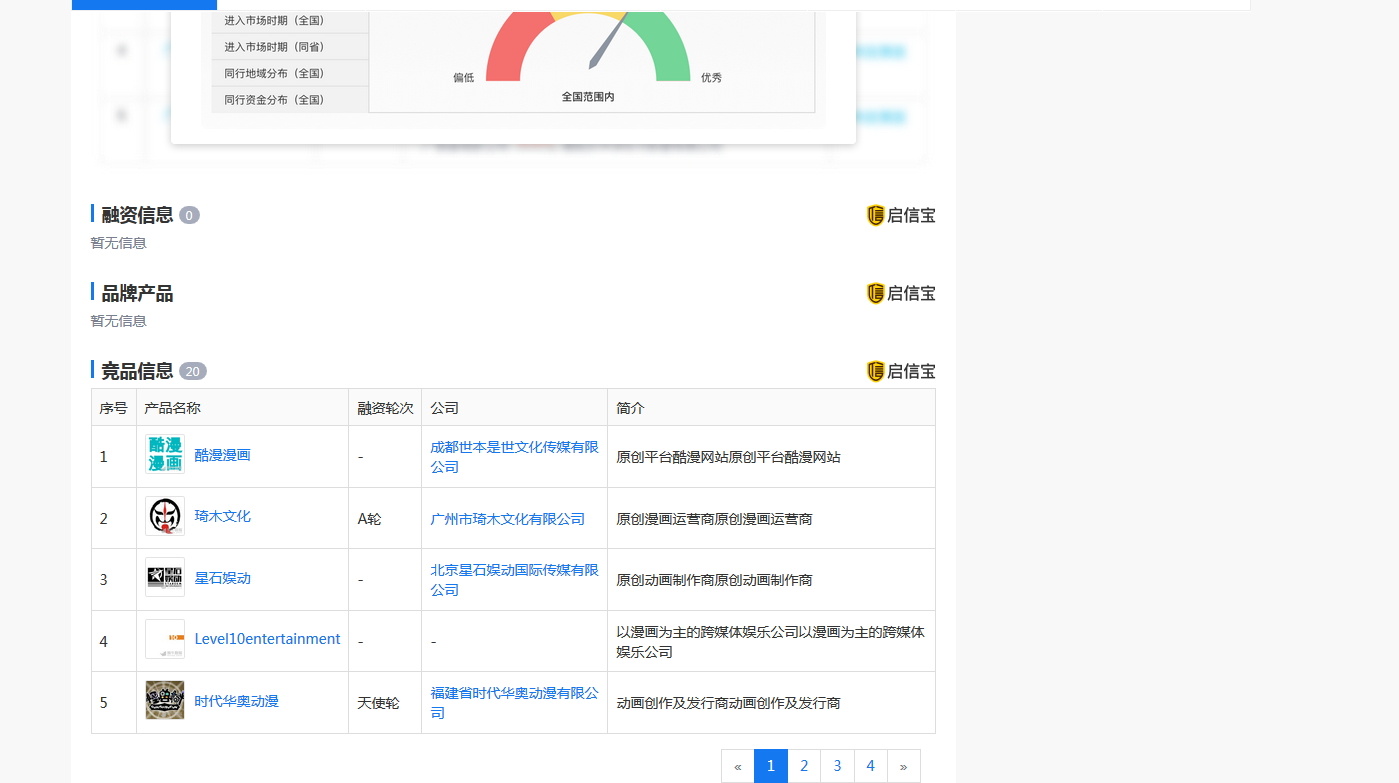The width and height of the screenshot is (1399, 783).
Task: Click the 融资信息 section heading
Action: (137, 215)
